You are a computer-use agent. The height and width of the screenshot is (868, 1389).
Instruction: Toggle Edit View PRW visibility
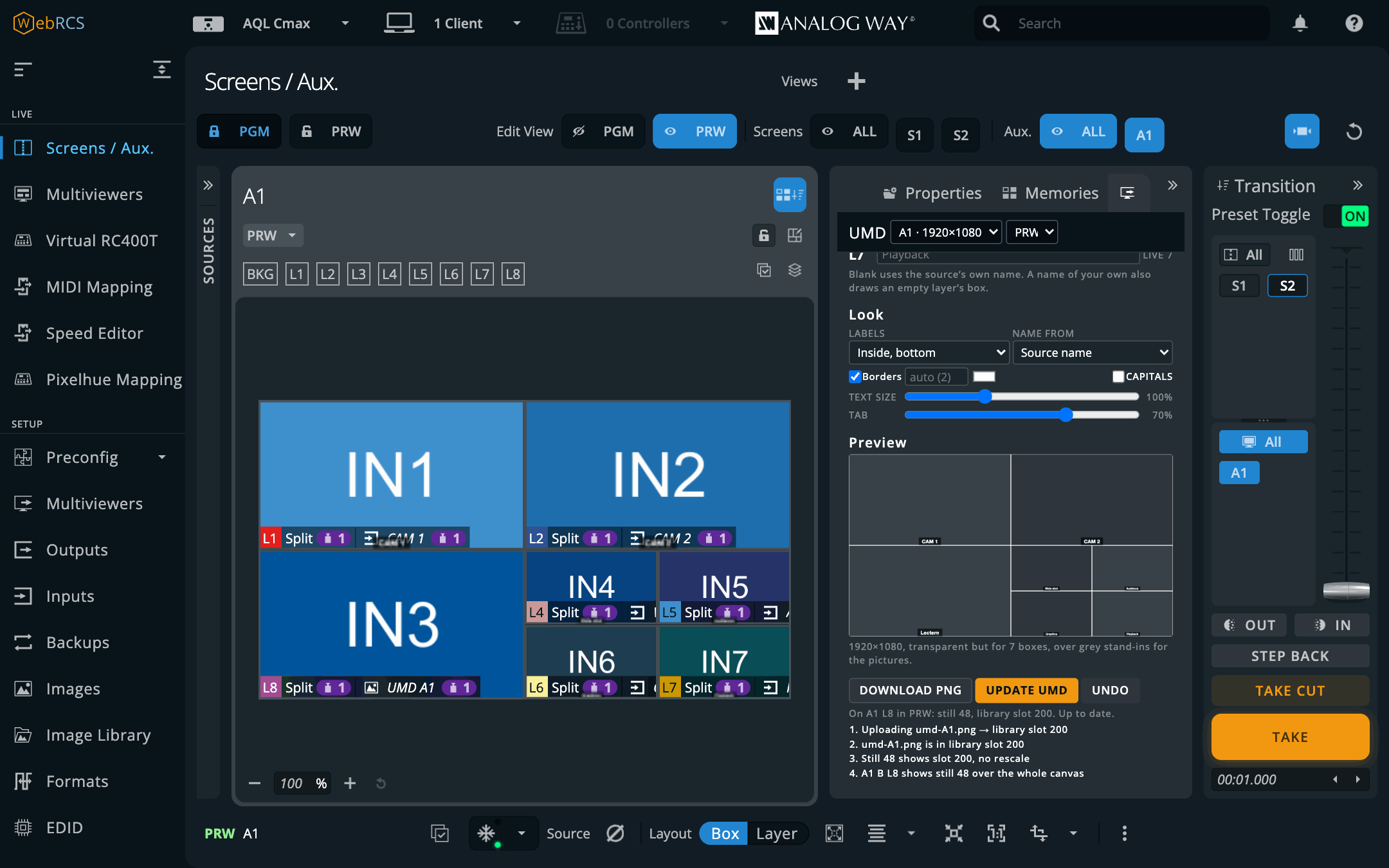coord(694,131)
